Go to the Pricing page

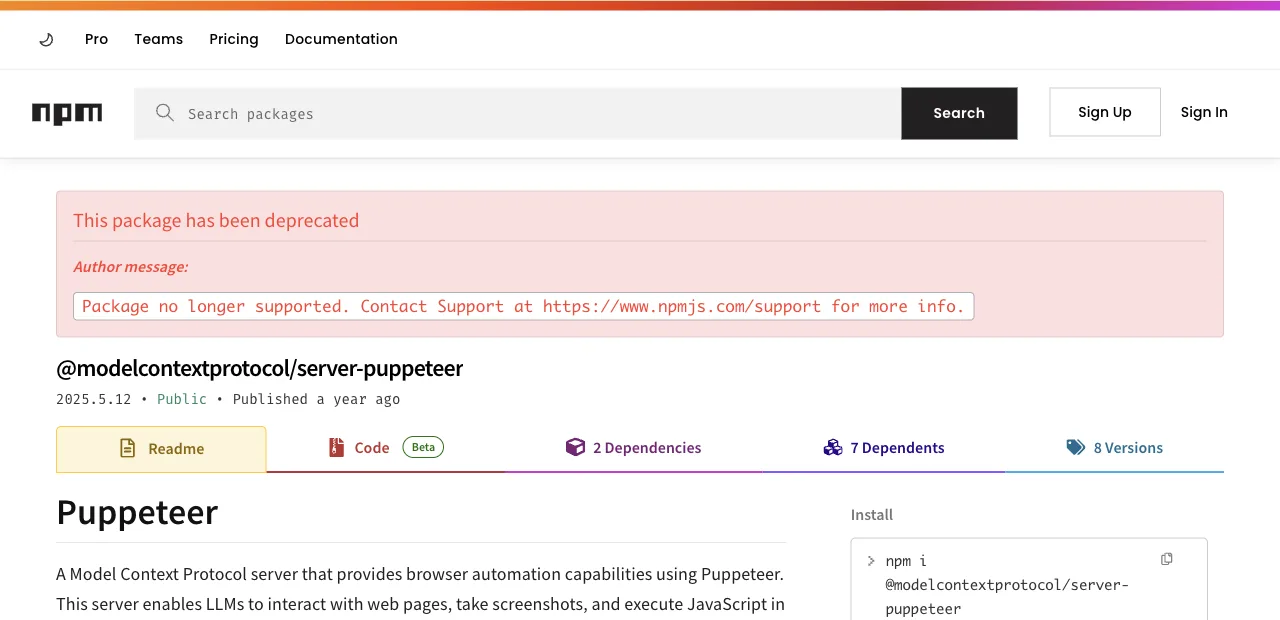click(234, 39)
